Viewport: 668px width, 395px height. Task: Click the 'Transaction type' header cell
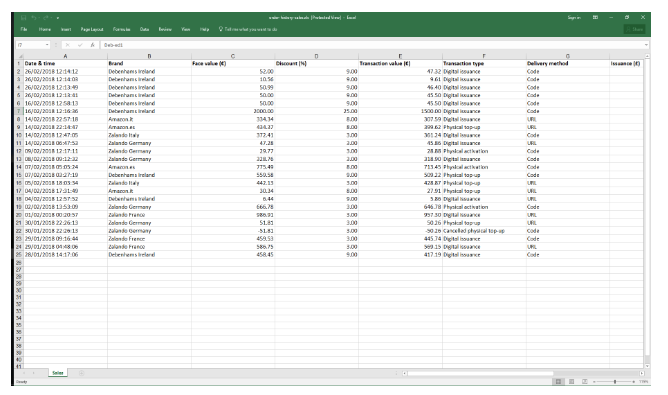coord(484,63)
